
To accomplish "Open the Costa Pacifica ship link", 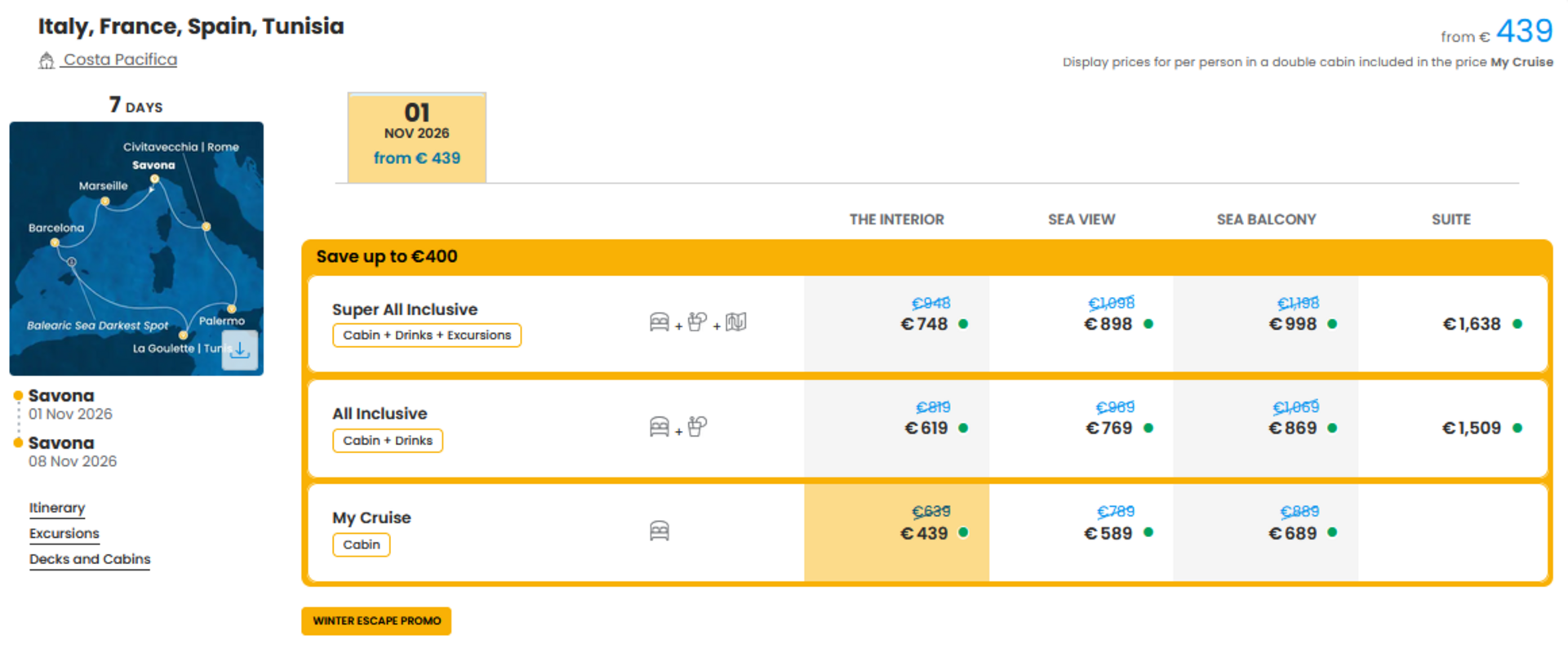I will [120, 60].
